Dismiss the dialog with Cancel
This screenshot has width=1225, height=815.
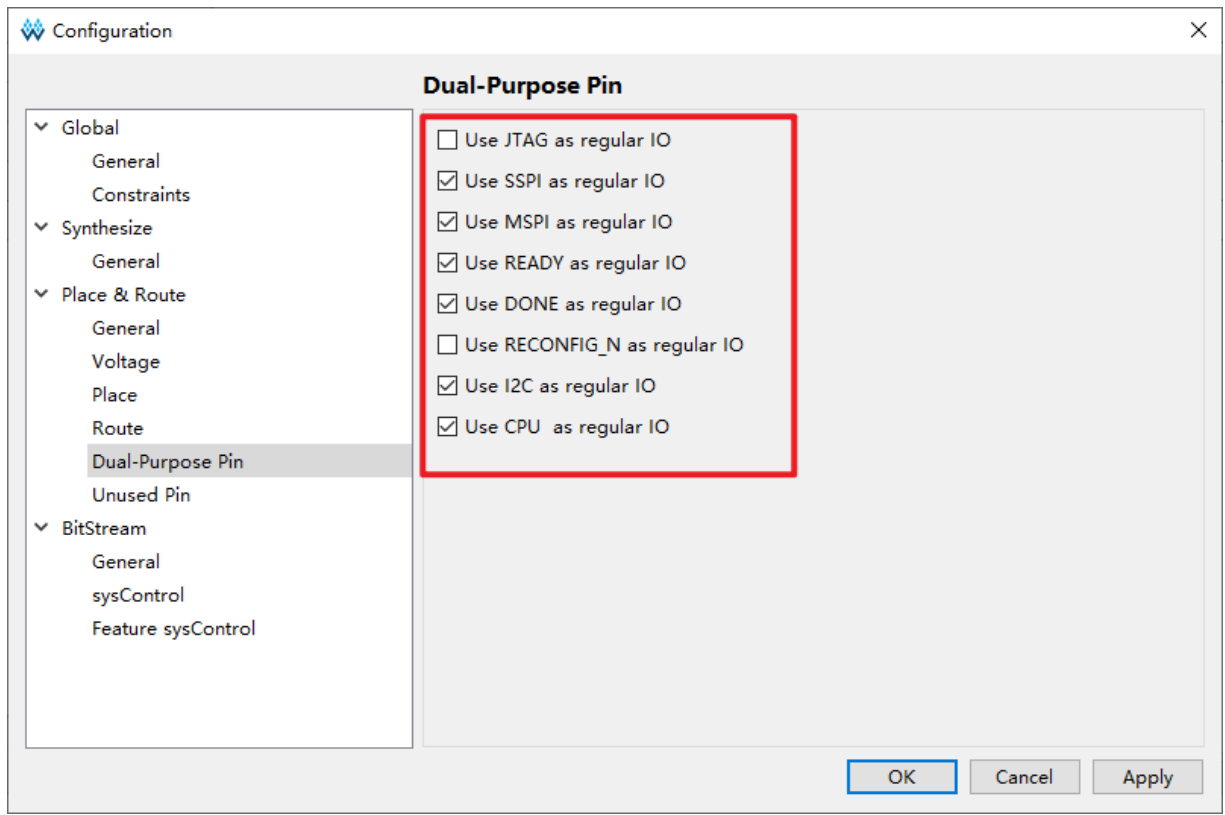click(1024, 777)
